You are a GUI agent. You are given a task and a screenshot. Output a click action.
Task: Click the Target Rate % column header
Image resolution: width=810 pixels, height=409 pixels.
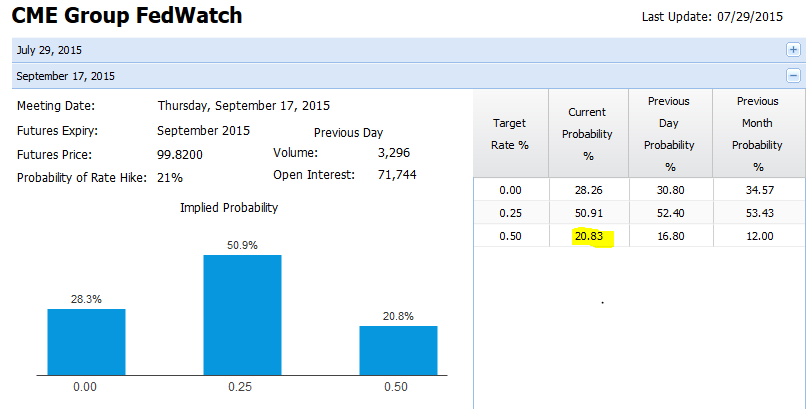click(x=510, y=134)
